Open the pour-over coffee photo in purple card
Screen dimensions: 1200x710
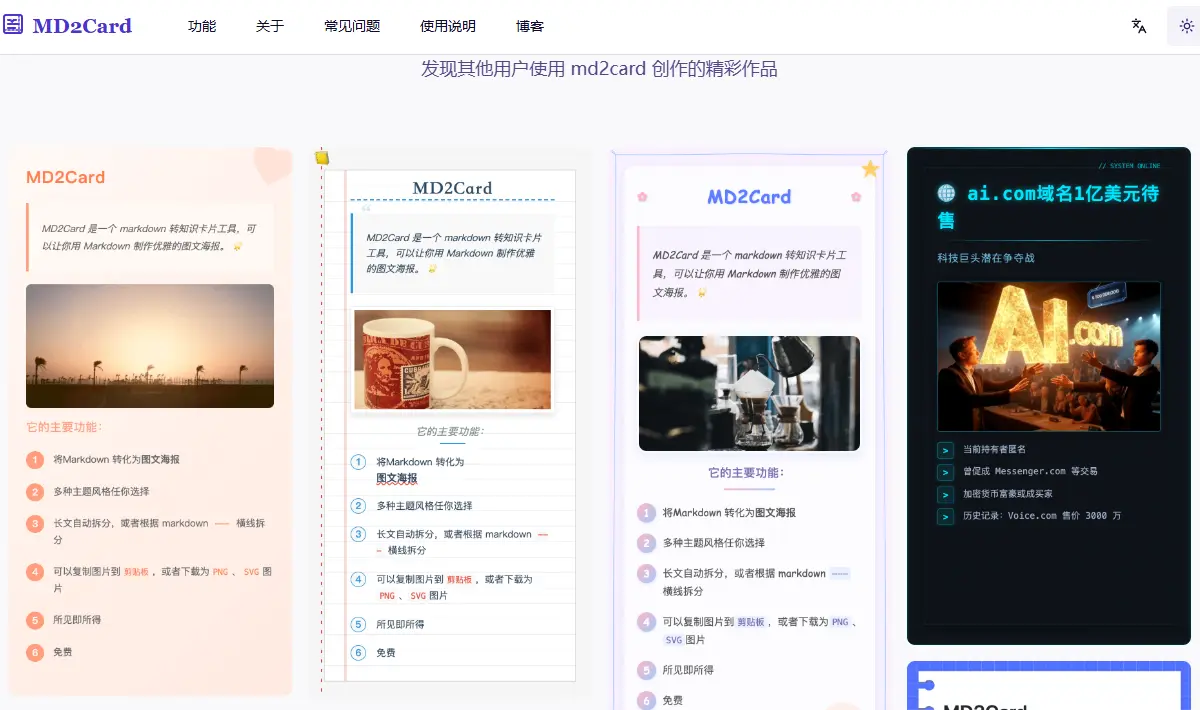[x=749, y=393]
